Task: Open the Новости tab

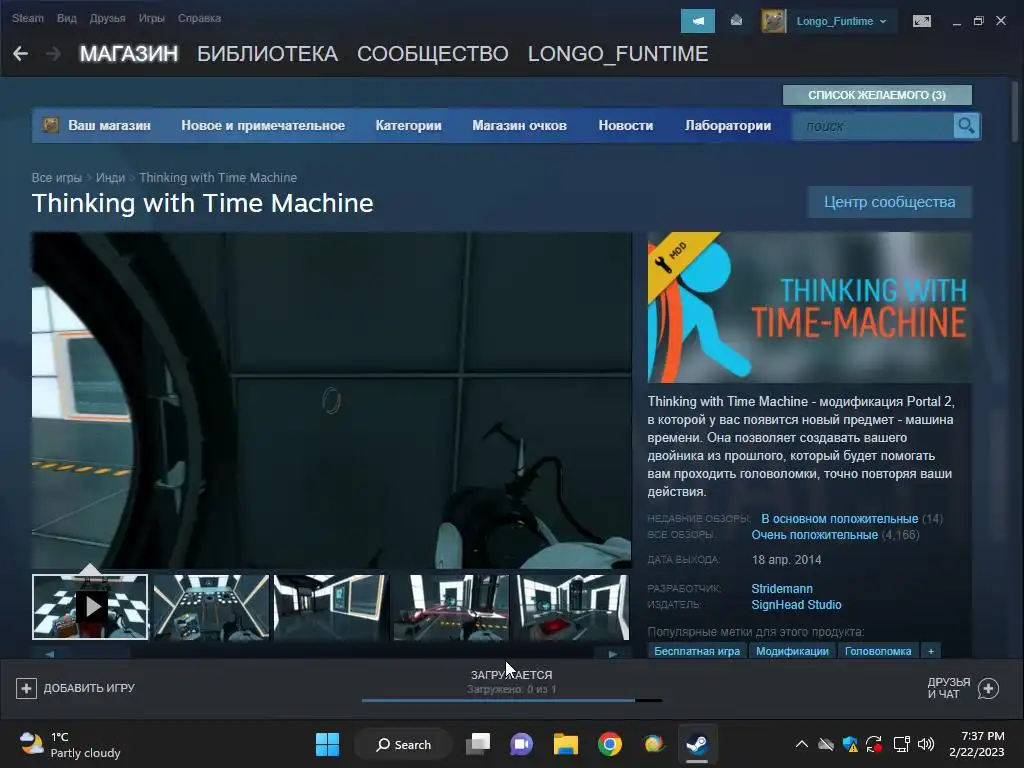Action: [x=626, y=125]
